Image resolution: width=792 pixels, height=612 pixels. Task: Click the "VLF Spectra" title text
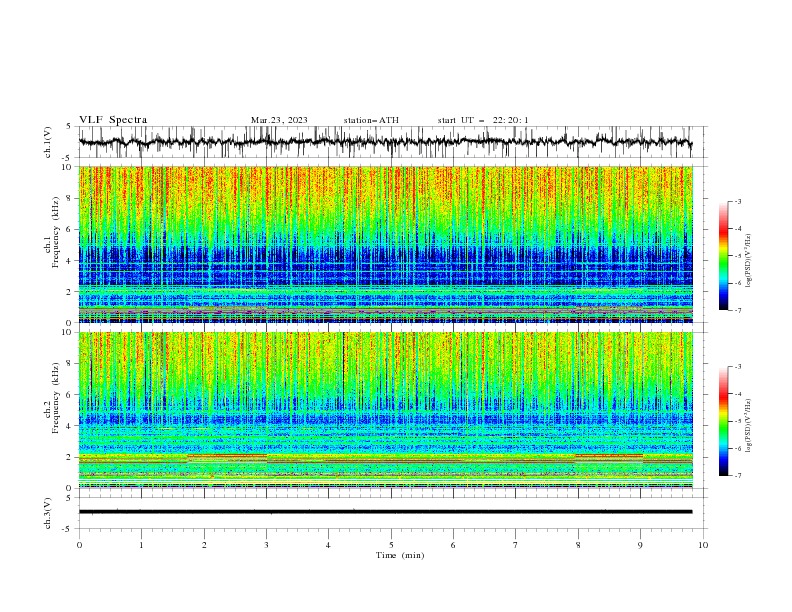click(113, 120)
